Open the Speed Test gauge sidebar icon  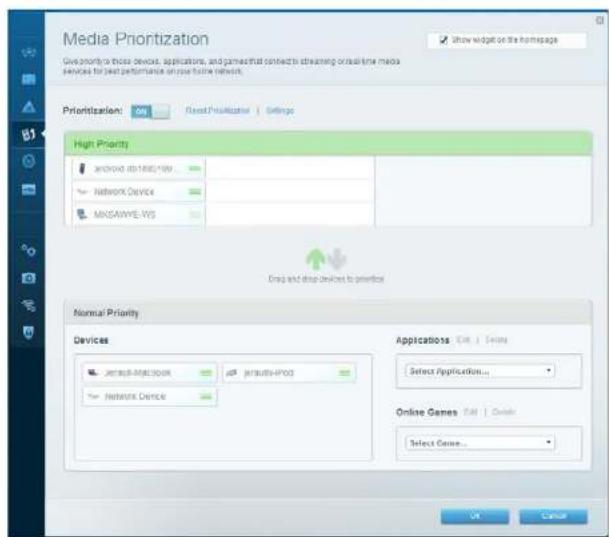click(28, 161)
